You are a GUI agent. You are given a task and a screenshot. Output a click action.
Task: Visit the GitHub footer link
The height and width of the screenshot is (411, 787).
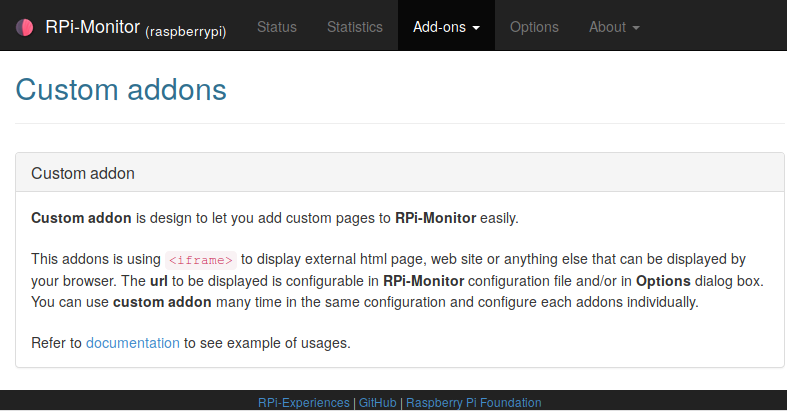(377, 402)
